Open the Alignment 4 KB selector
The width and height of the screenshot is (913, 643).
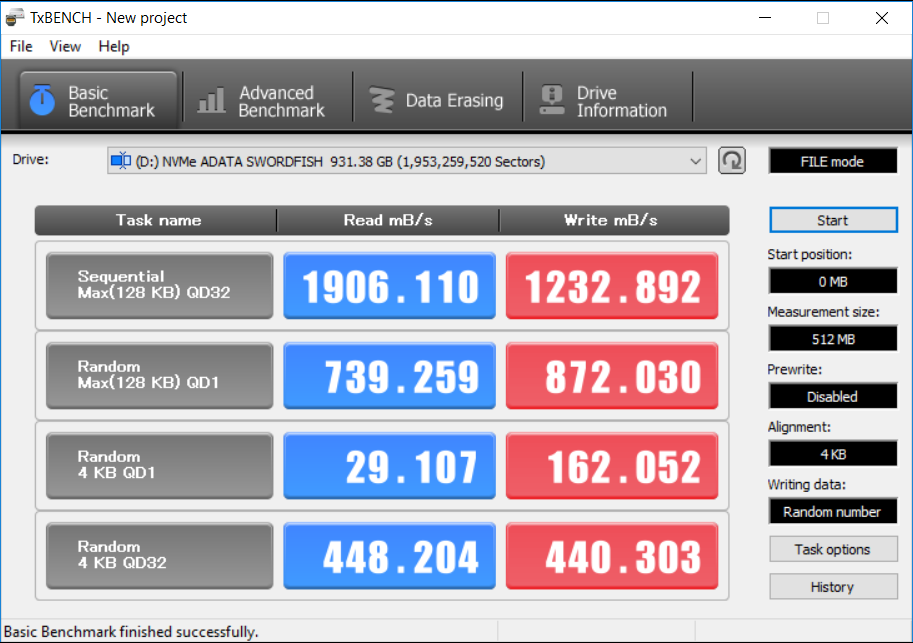pos(832,454)
